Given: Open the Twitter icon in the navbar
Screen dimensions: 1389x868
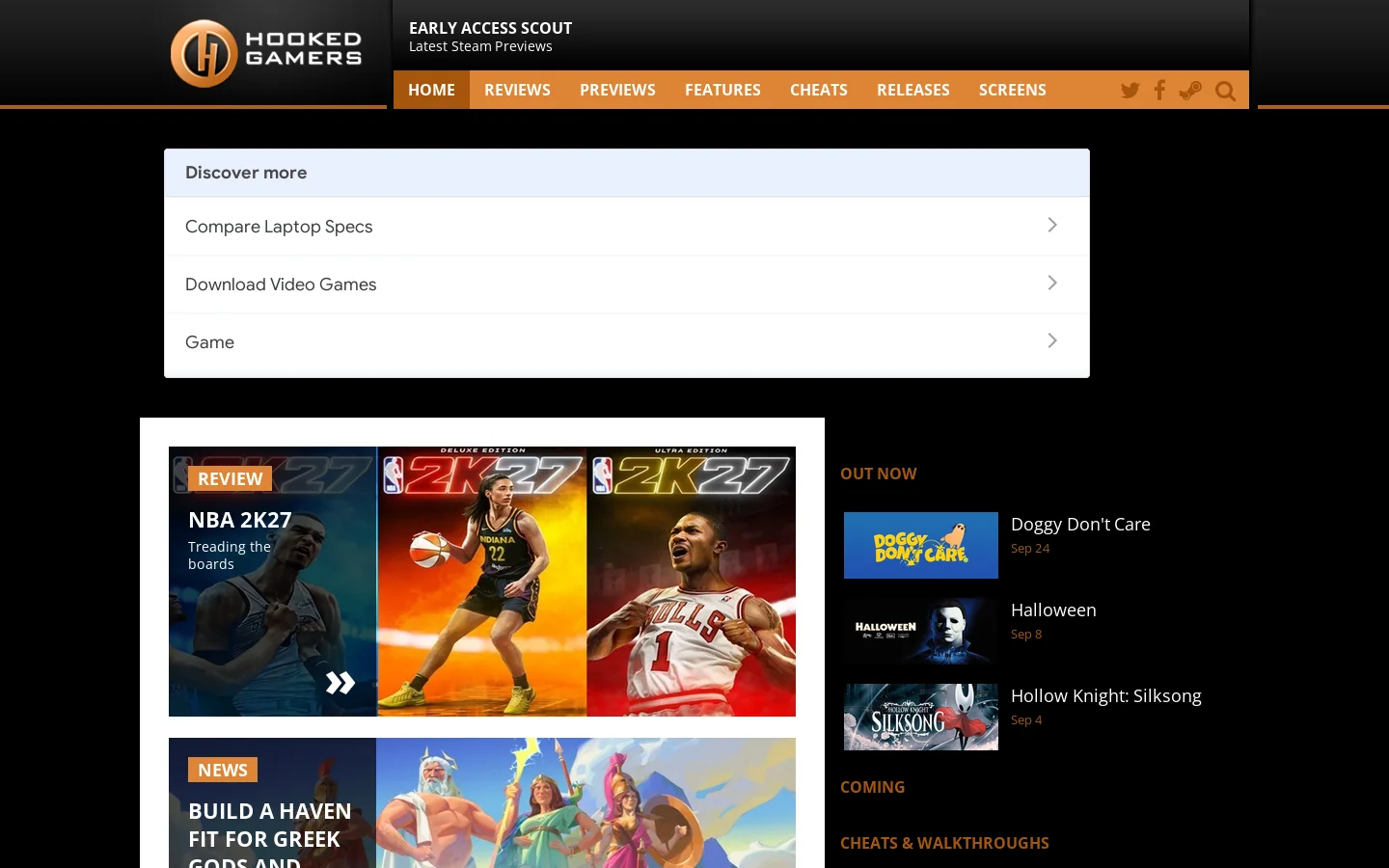Looking at the screenshot, I should point(1130,91).
